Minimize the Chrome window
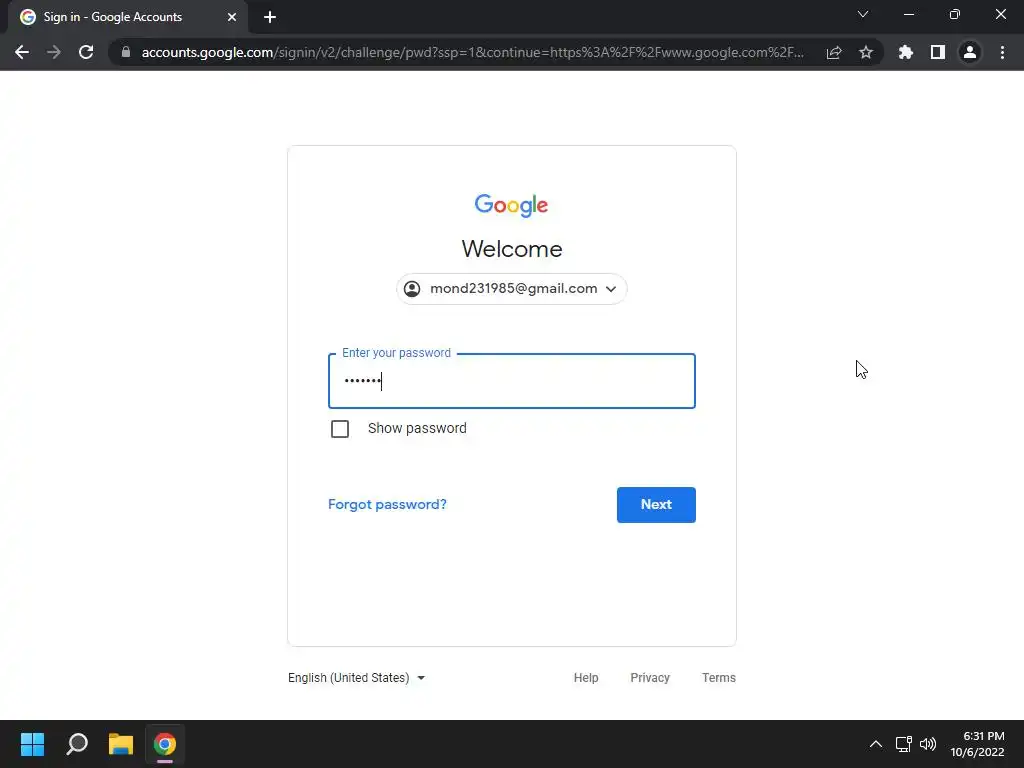 pyautogui.click(x=908, y=14)
